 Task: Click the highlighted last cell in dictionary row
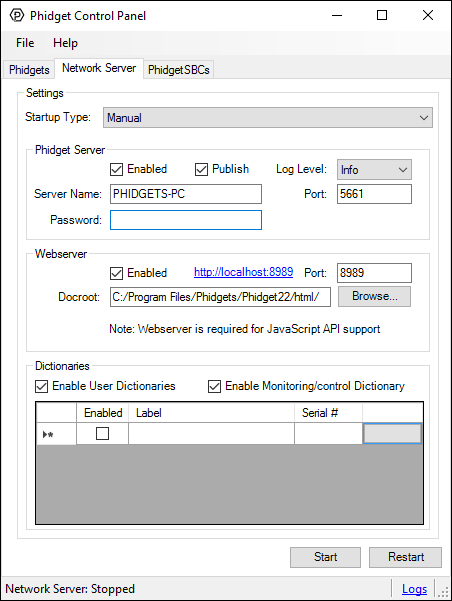click(x=392, y=434)
